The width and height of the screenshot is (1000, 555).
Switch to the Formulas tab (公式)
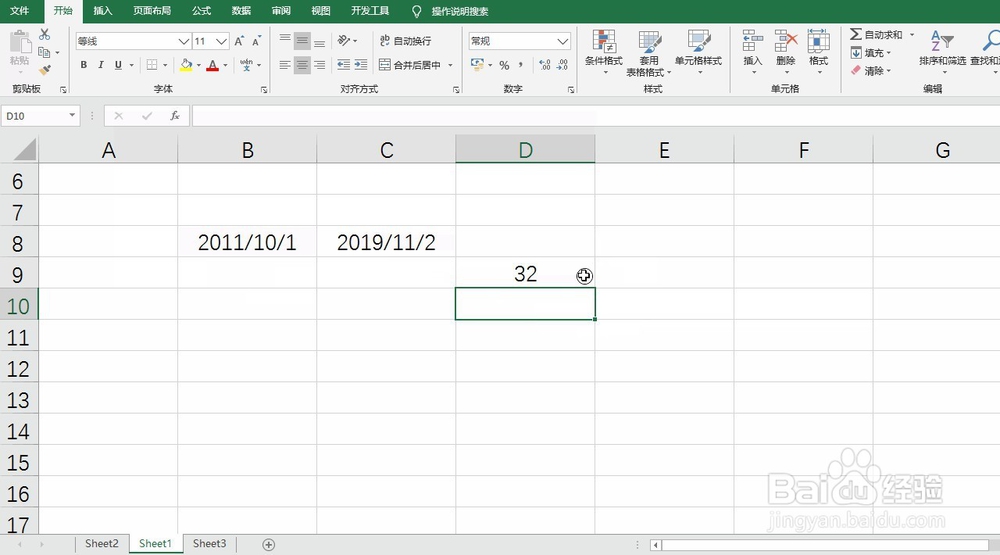202,11
